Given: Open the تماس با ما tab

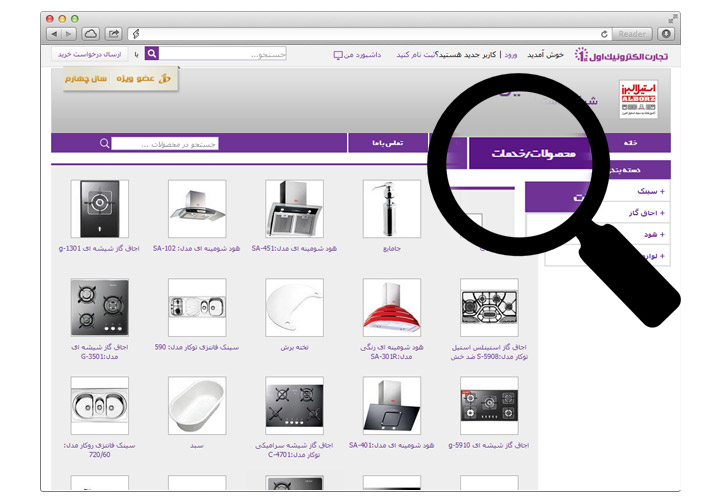Looking at the screenshot, I should 387,143.
